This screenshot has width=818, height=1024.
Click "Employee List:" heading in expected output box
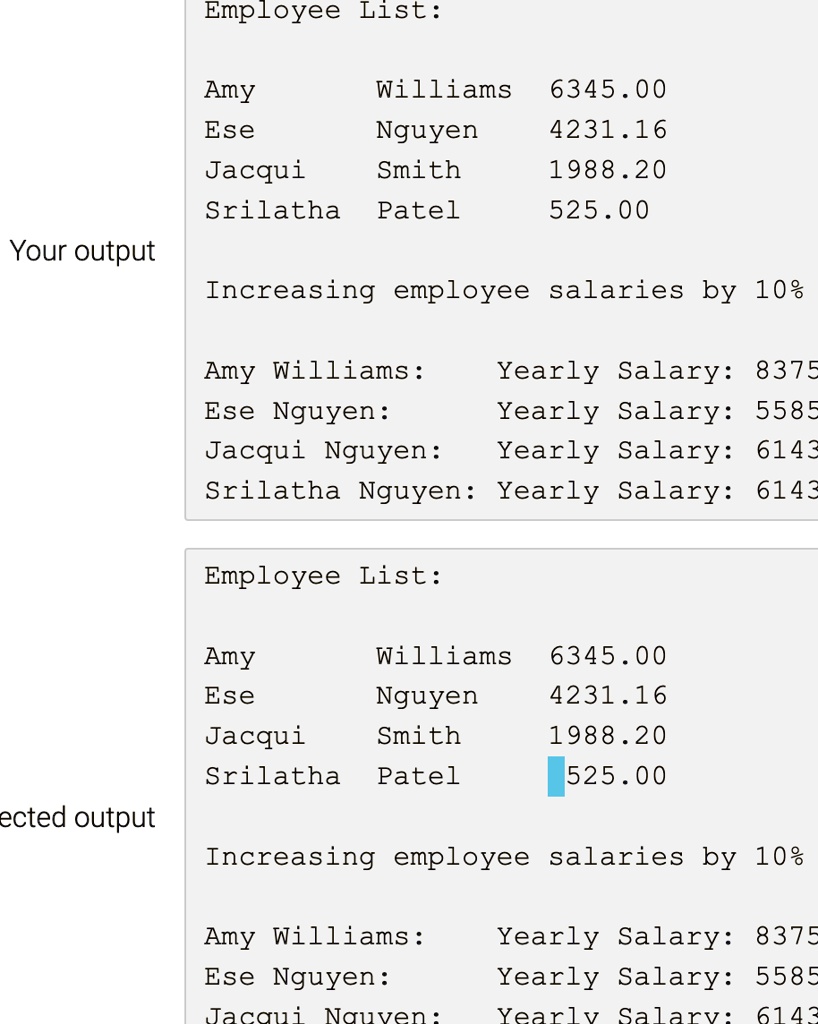[x=324, y=576]
